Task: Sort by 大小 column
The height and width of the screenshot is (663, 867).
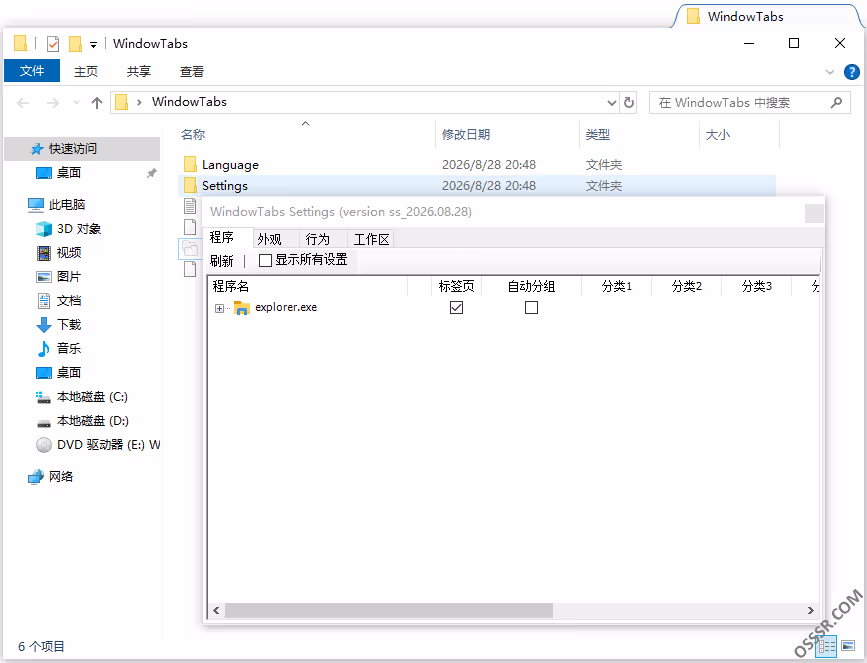Action: pos(718,134)
